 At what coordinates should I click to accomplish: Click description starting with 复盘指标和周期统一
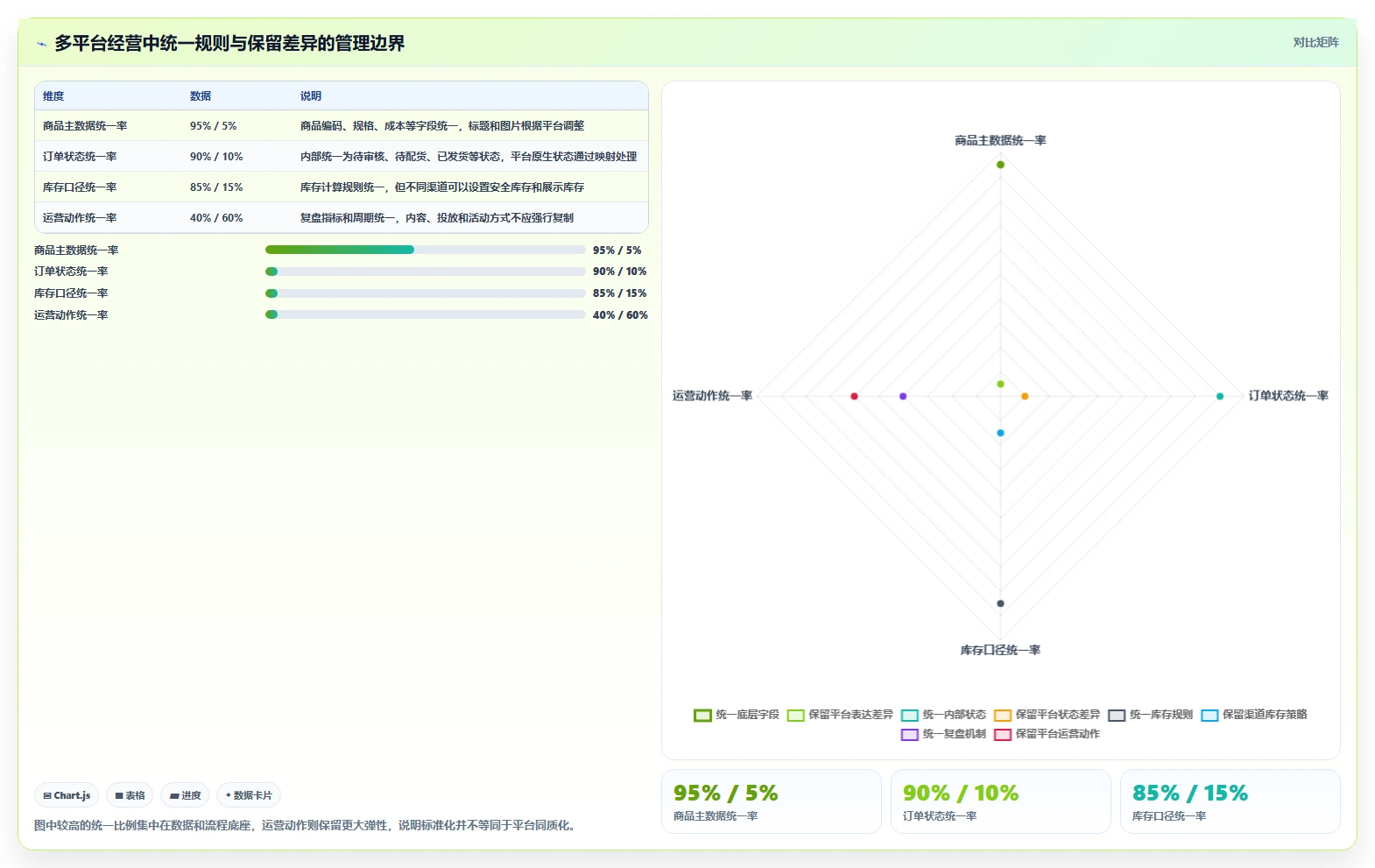437,218
